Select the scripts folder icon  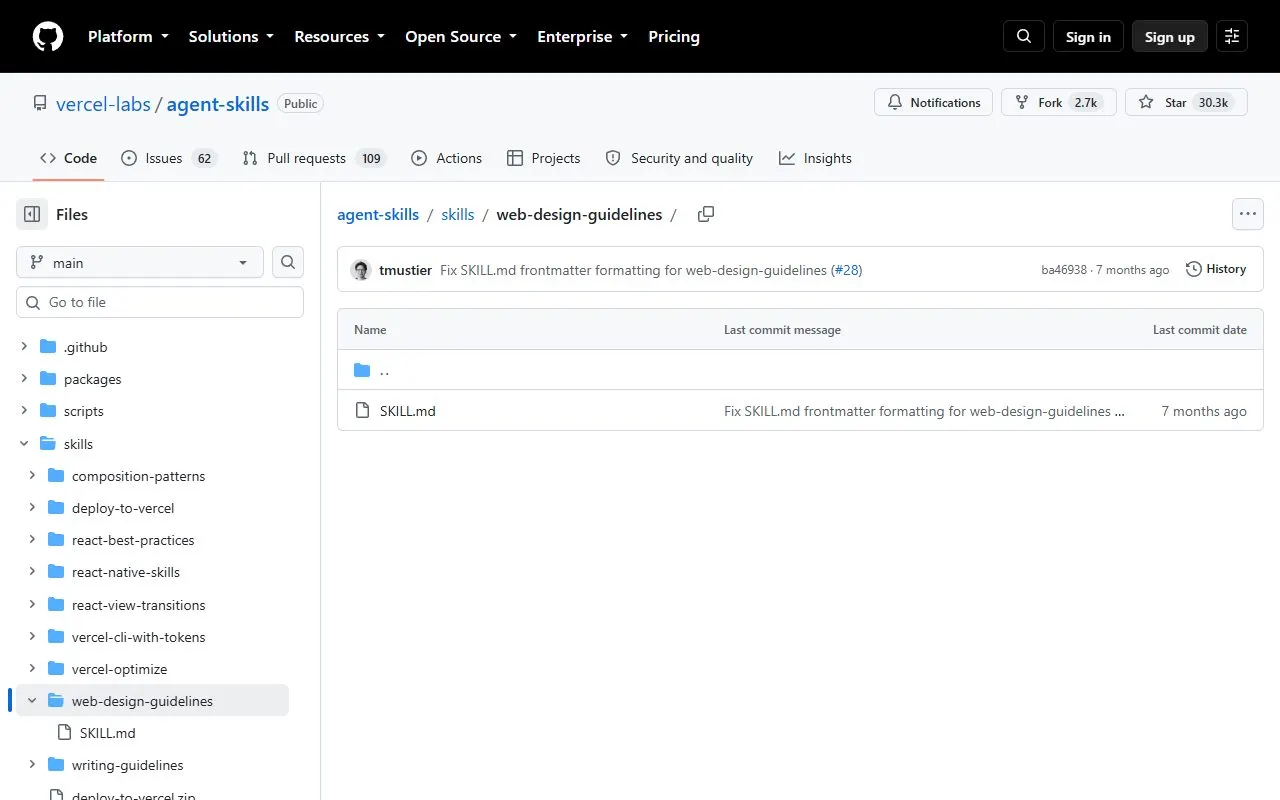coord(48,411)
